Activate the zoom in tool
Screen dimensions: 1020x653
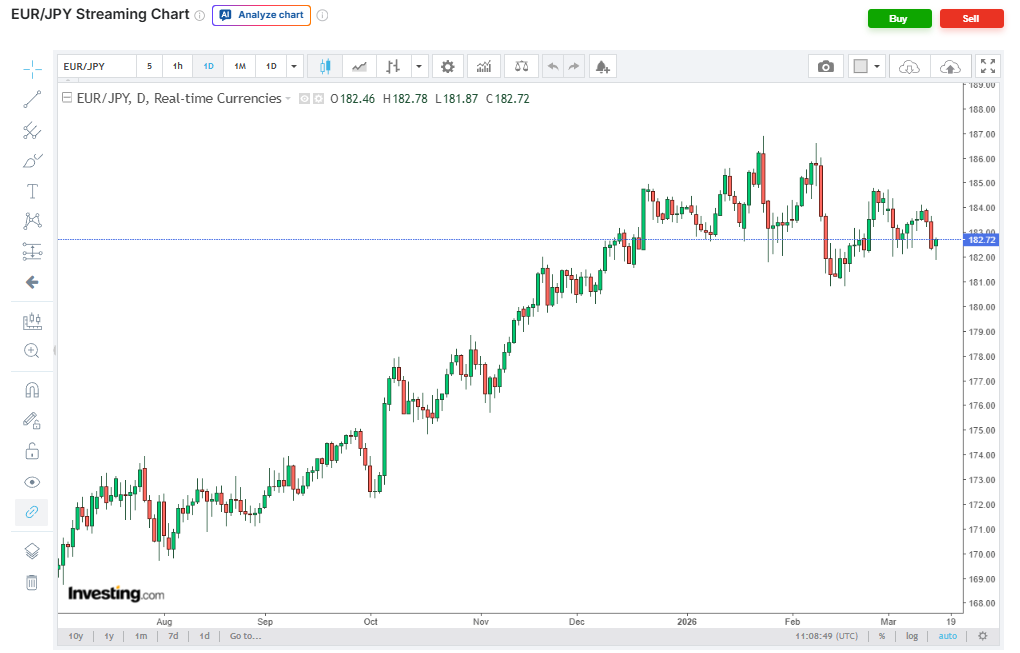coord(32,351)
